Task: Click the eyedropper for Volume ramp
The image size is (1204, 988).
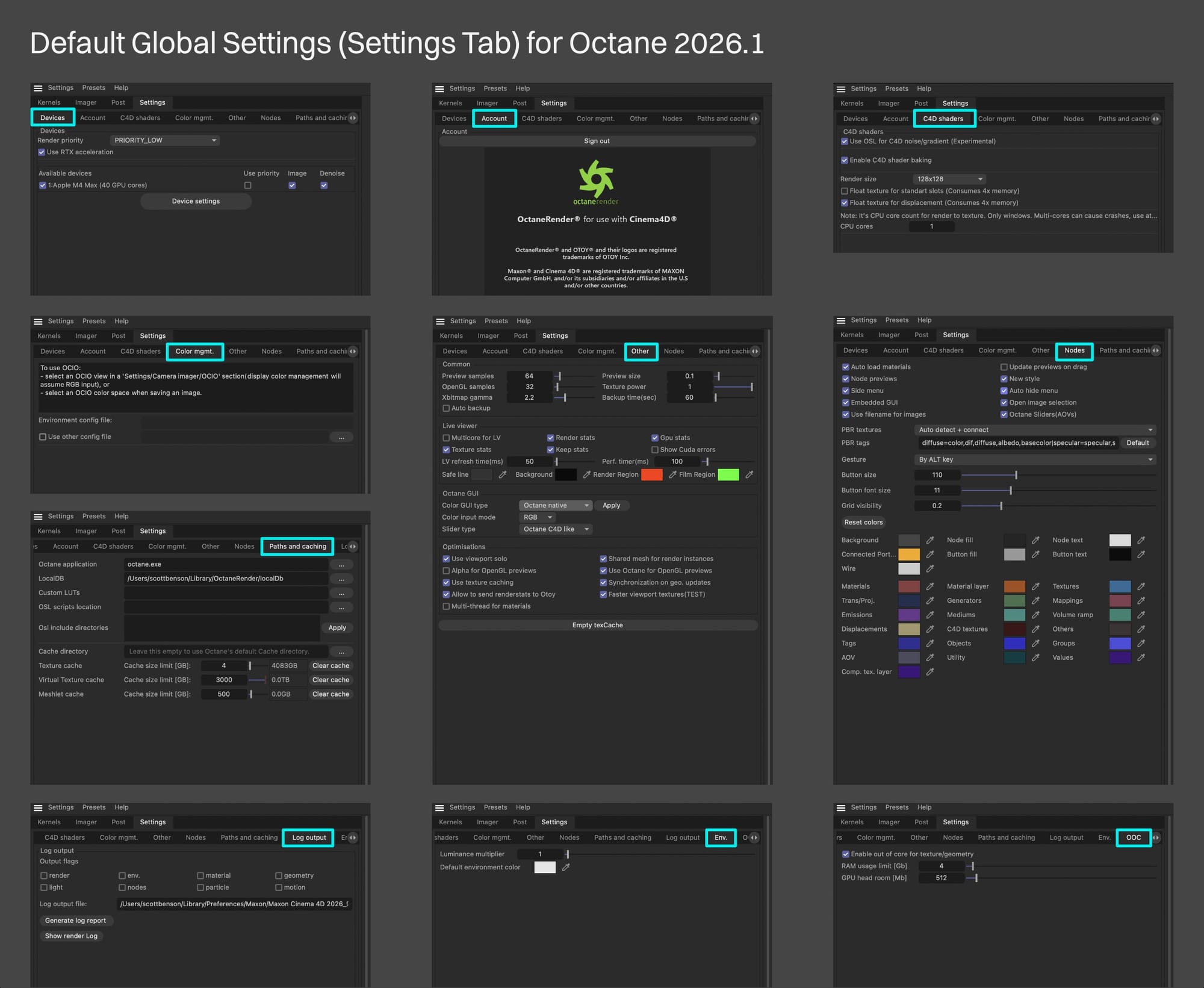Action: click(1141, 615)
